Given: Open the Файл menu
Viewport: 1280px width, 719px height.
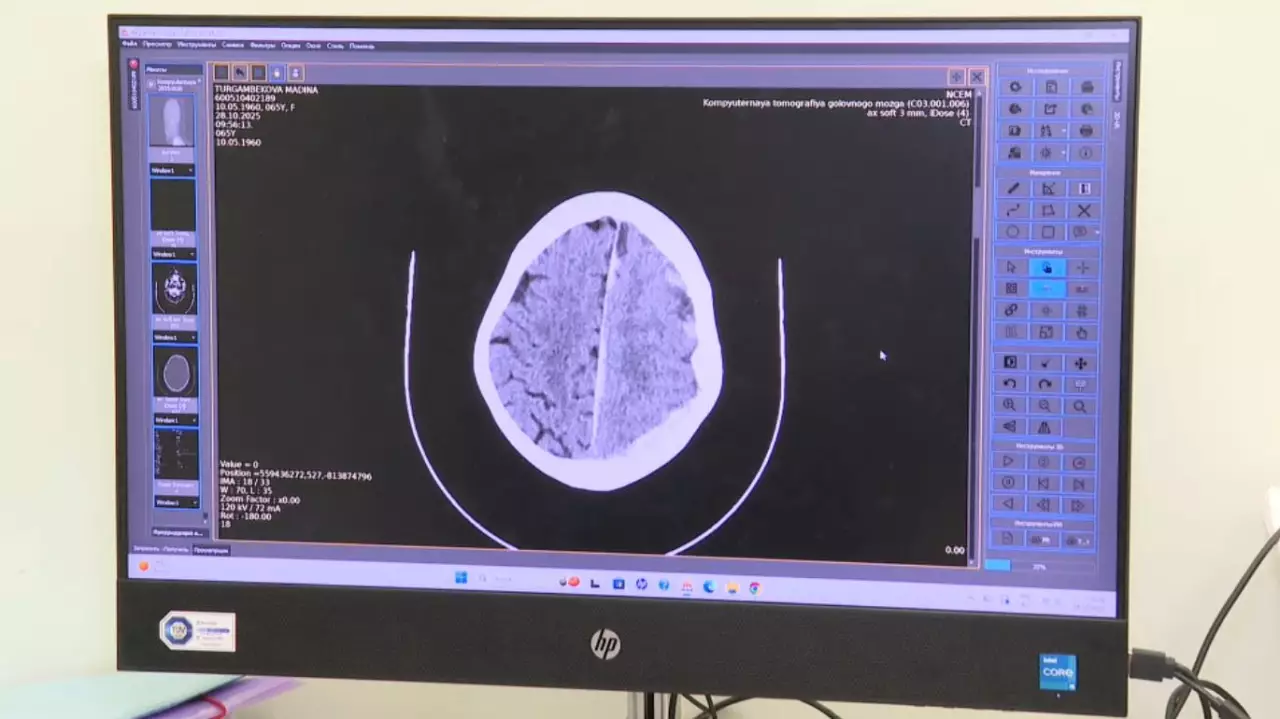Looking at the screenshot, I should click(130, 44).
